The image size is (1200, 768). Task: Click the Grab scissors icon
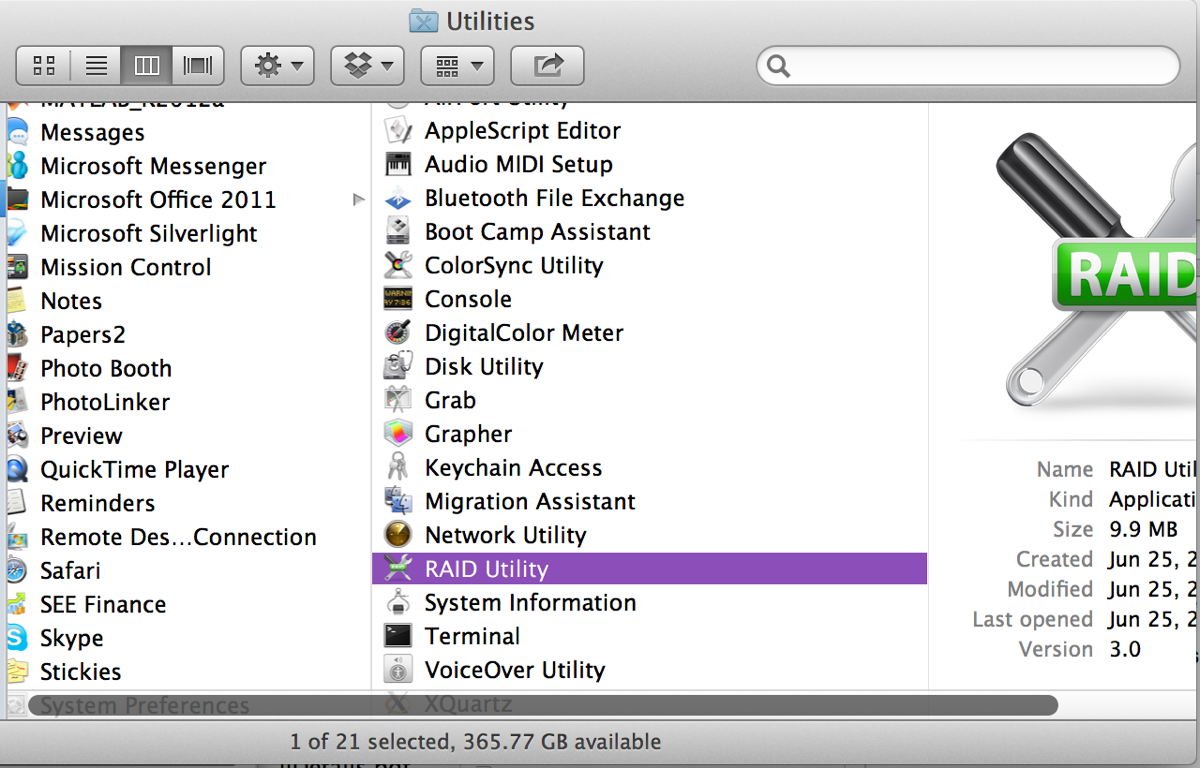click(398, 400)
